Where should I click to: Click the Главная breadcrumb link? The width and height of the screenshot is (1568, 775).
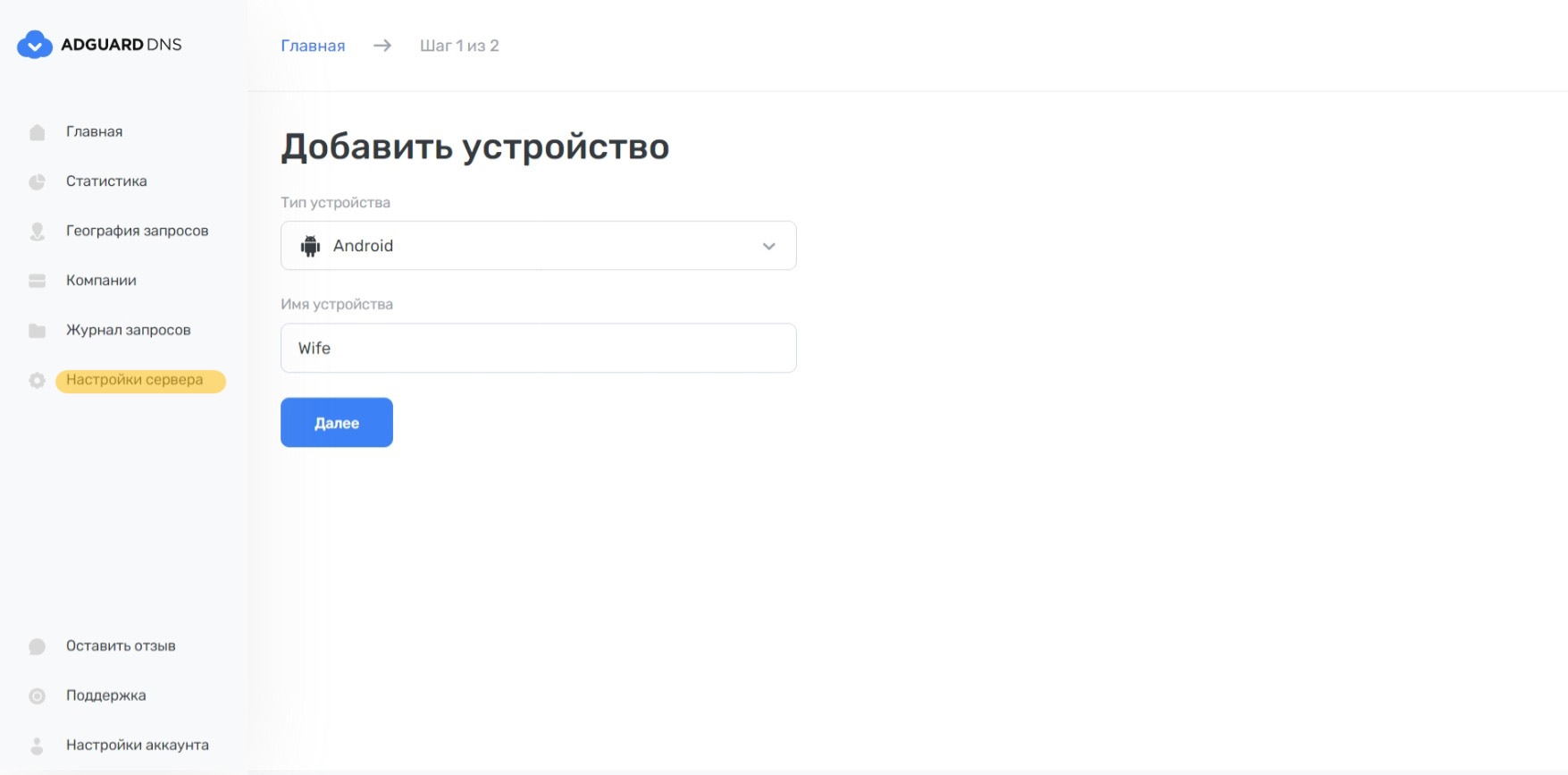coord(313,46)
